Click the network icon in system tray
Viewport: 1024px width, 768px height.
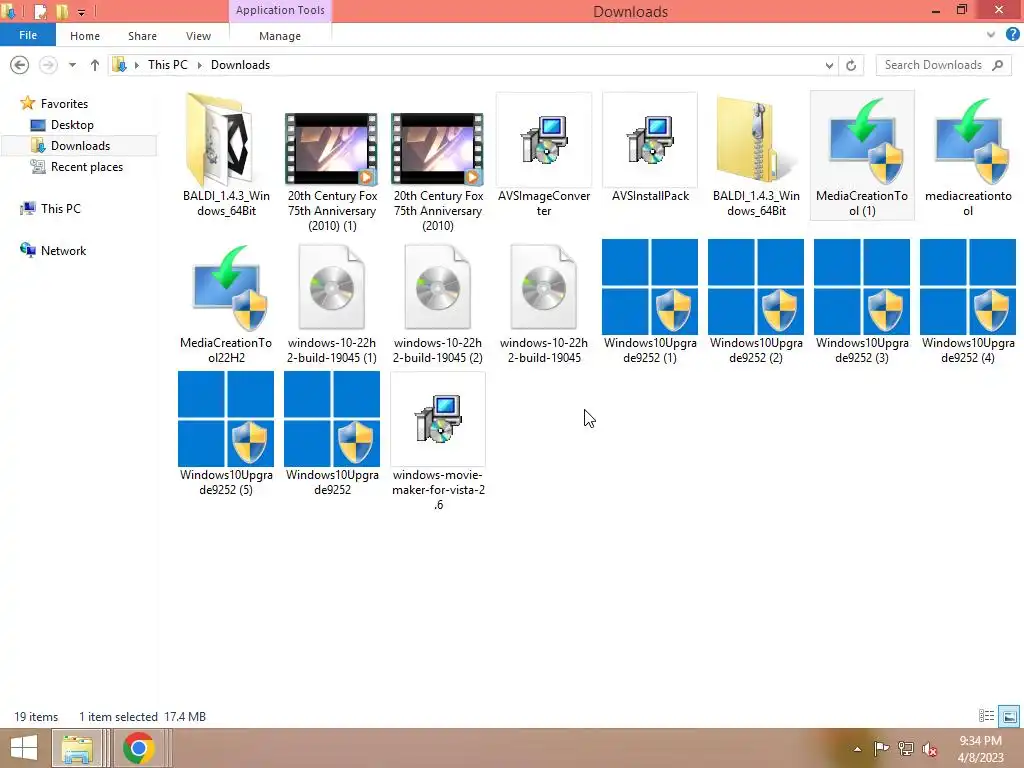tap(906, 749)
